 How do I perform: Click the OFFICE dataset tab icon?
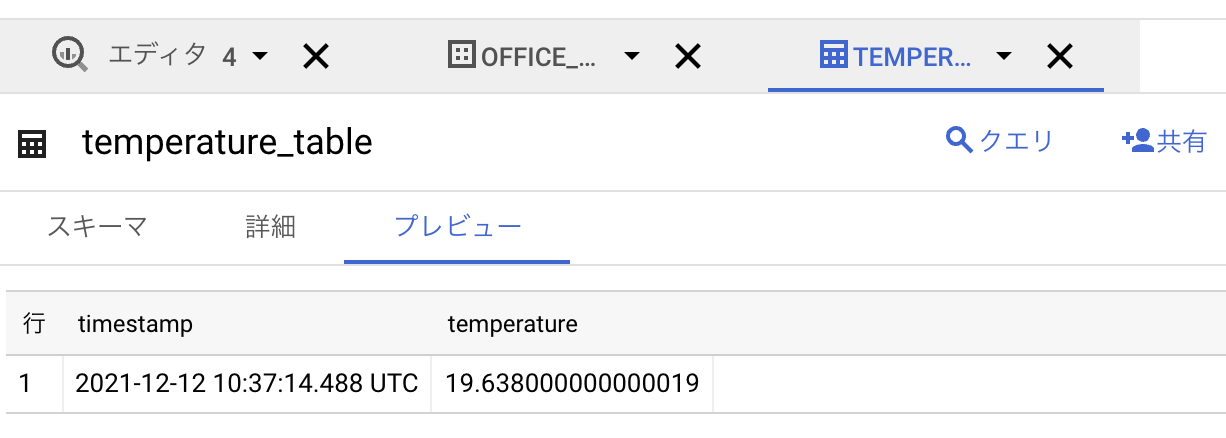coord(461,56)
